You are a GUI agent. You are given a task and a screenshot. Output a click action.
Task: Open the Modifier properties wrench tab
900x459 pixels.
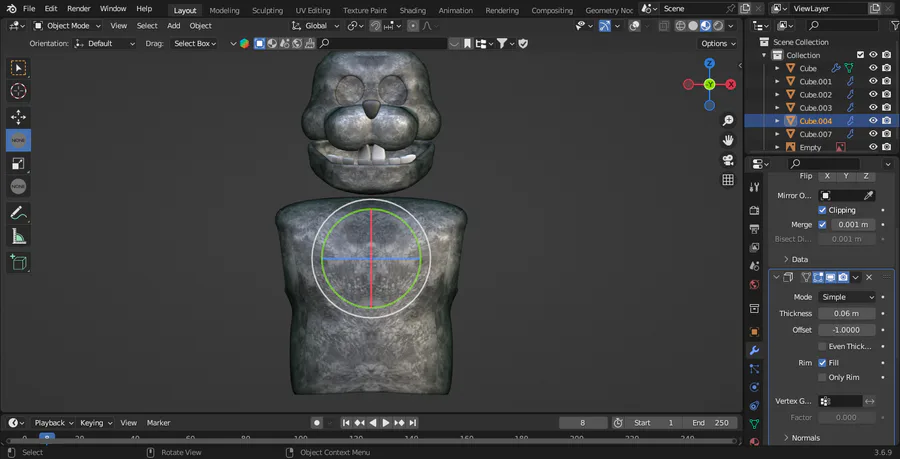coord(754,351)
